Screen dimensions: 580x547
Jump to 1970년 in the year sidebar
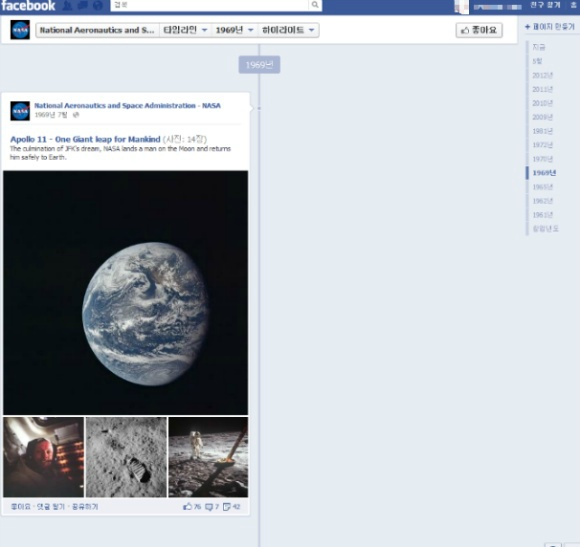coord(542,159)
